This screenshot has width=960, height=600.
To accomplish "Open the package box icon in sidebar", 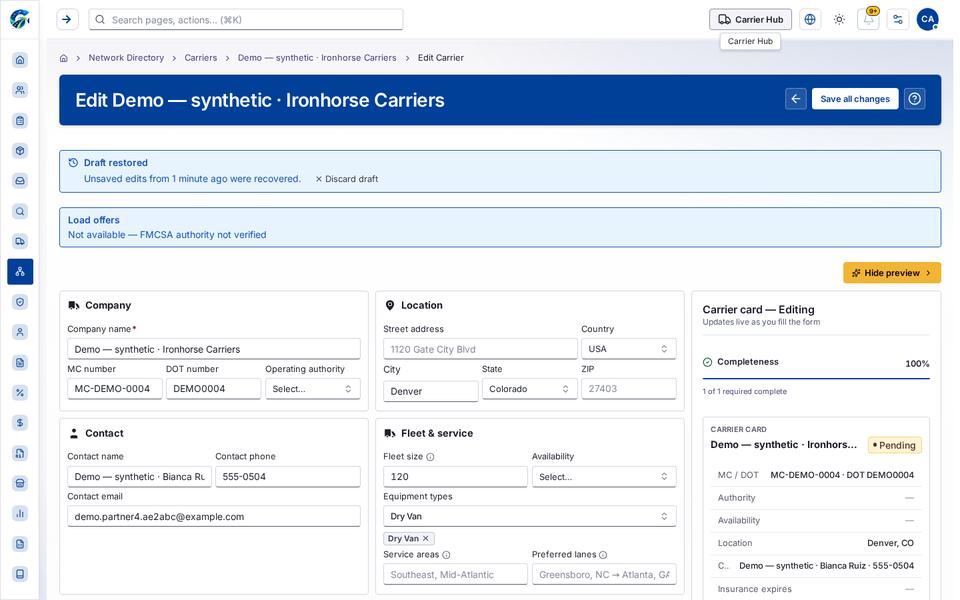I will tap(20, 151).
